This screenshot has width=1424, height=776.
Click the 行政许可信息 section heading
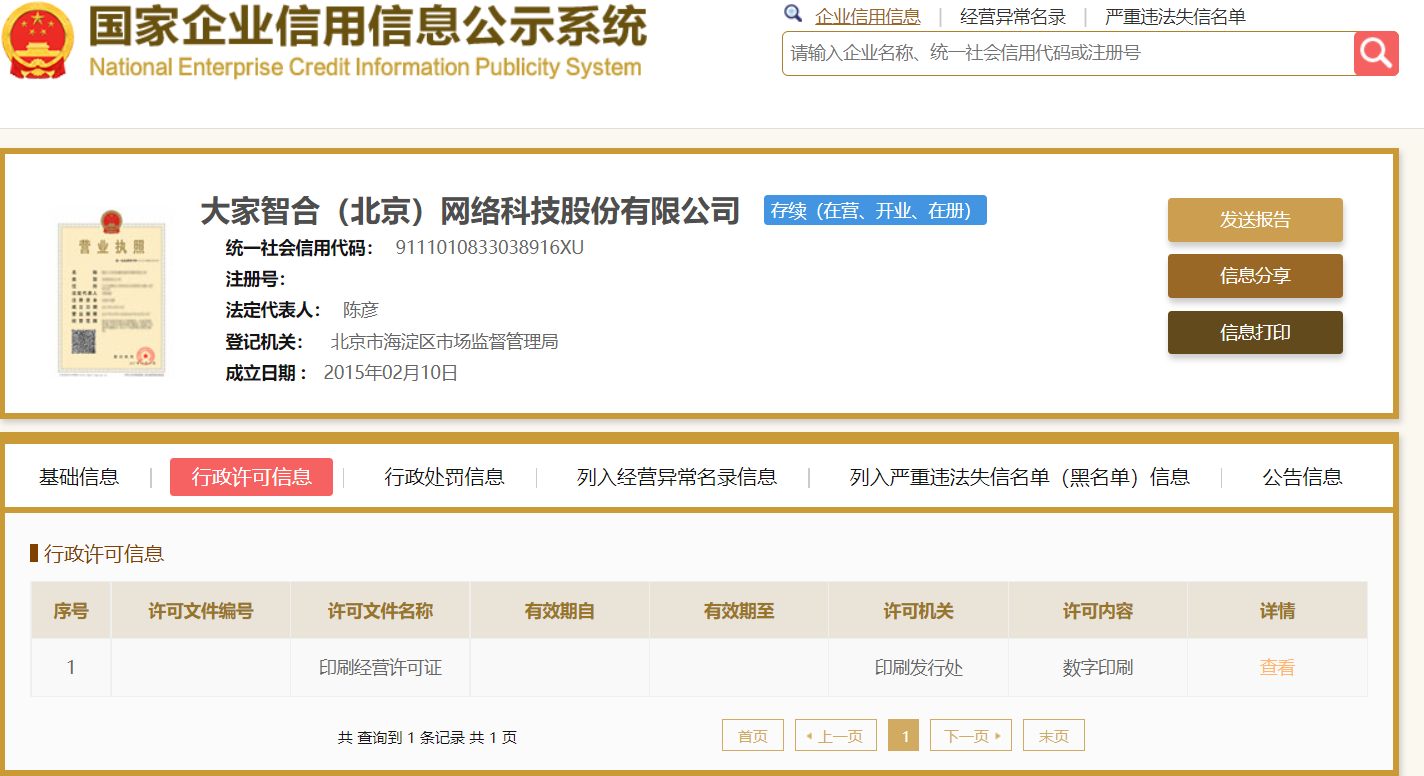(104, 553)
